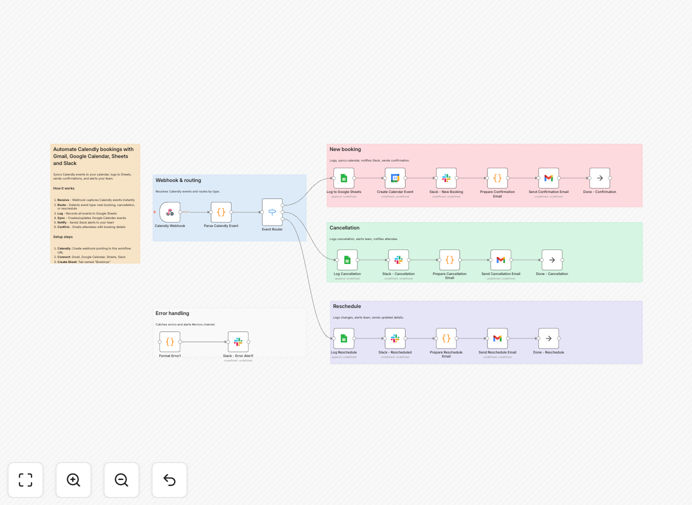This screenshot has height=505, width=692.
Task: Open the Slack - New Booking node
Action: (446, 178)
